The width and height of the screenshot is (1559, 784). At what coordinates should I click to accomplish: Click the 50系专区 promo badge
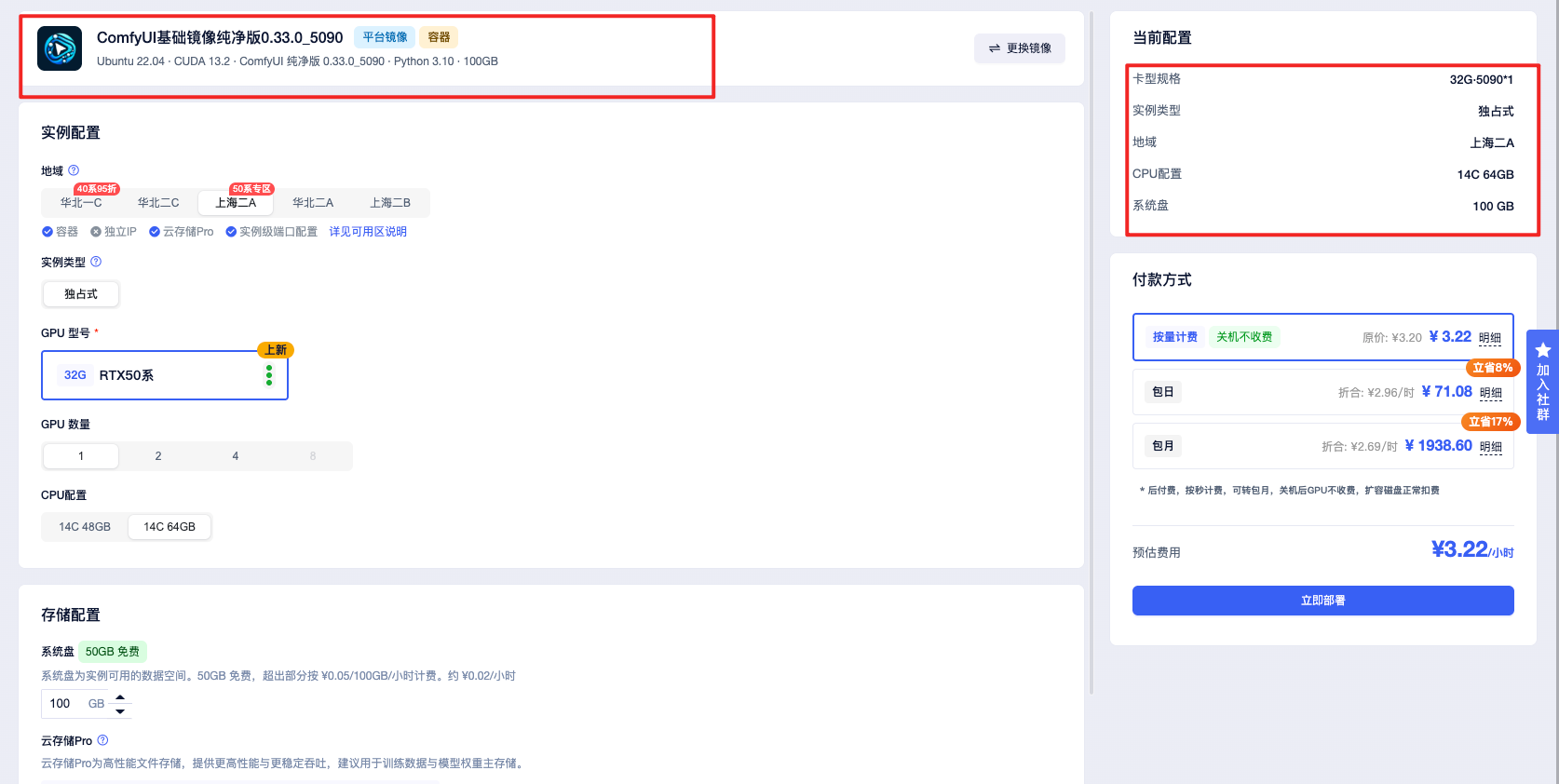(x=251, y=189)
